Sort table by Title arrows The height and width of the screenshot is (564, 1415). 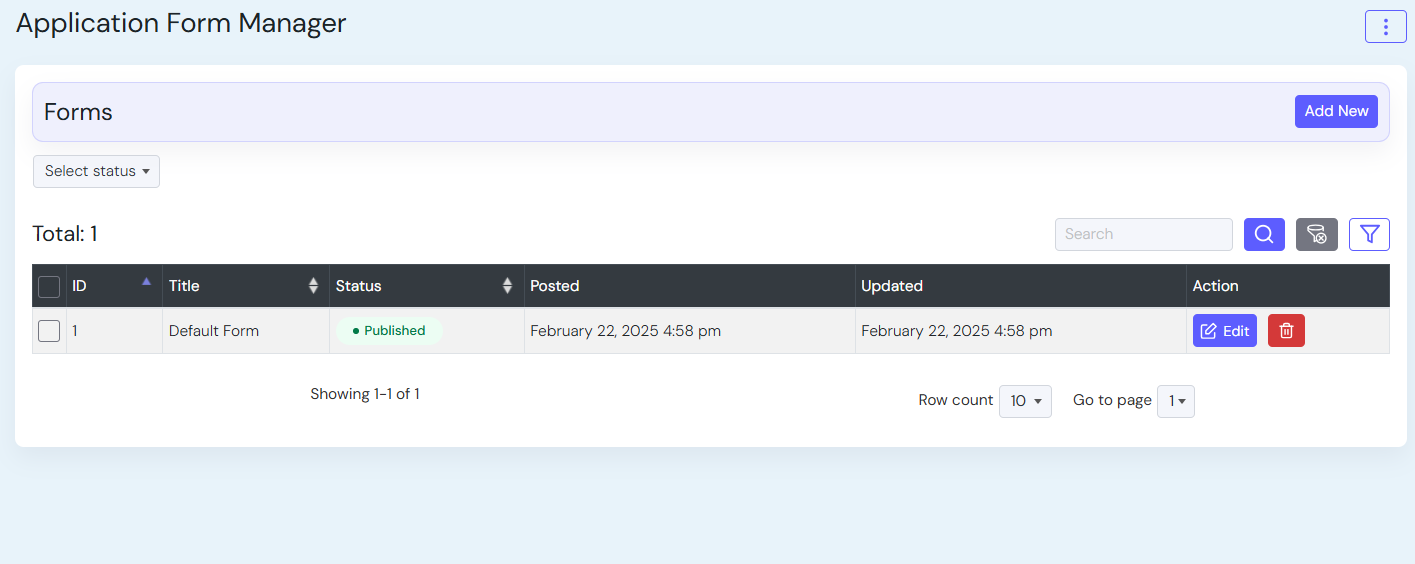click(x=313, y=286)
